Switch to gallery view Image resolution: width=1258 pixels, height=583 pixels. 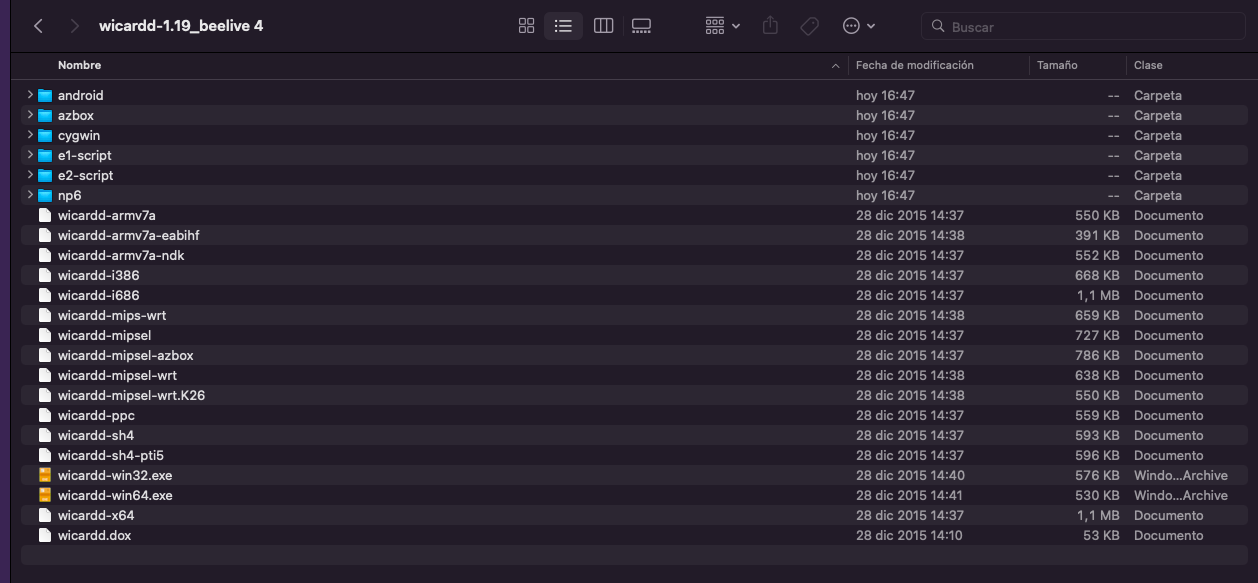pyautogui.click(x=642, y=26)
